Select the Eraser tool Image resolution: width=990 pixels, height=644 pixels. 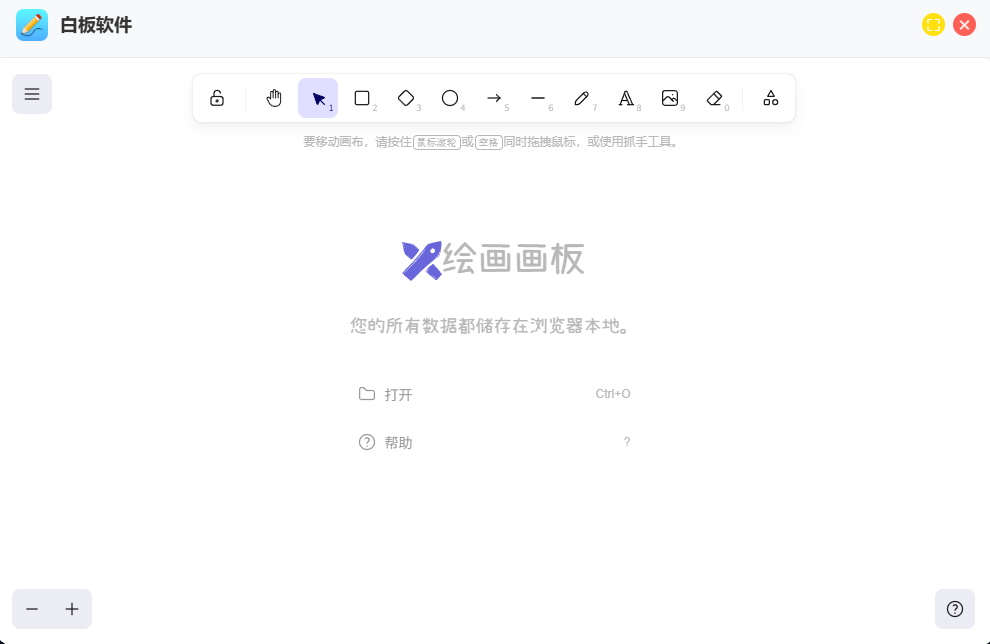pyautogui.click(x=714, y=98)
